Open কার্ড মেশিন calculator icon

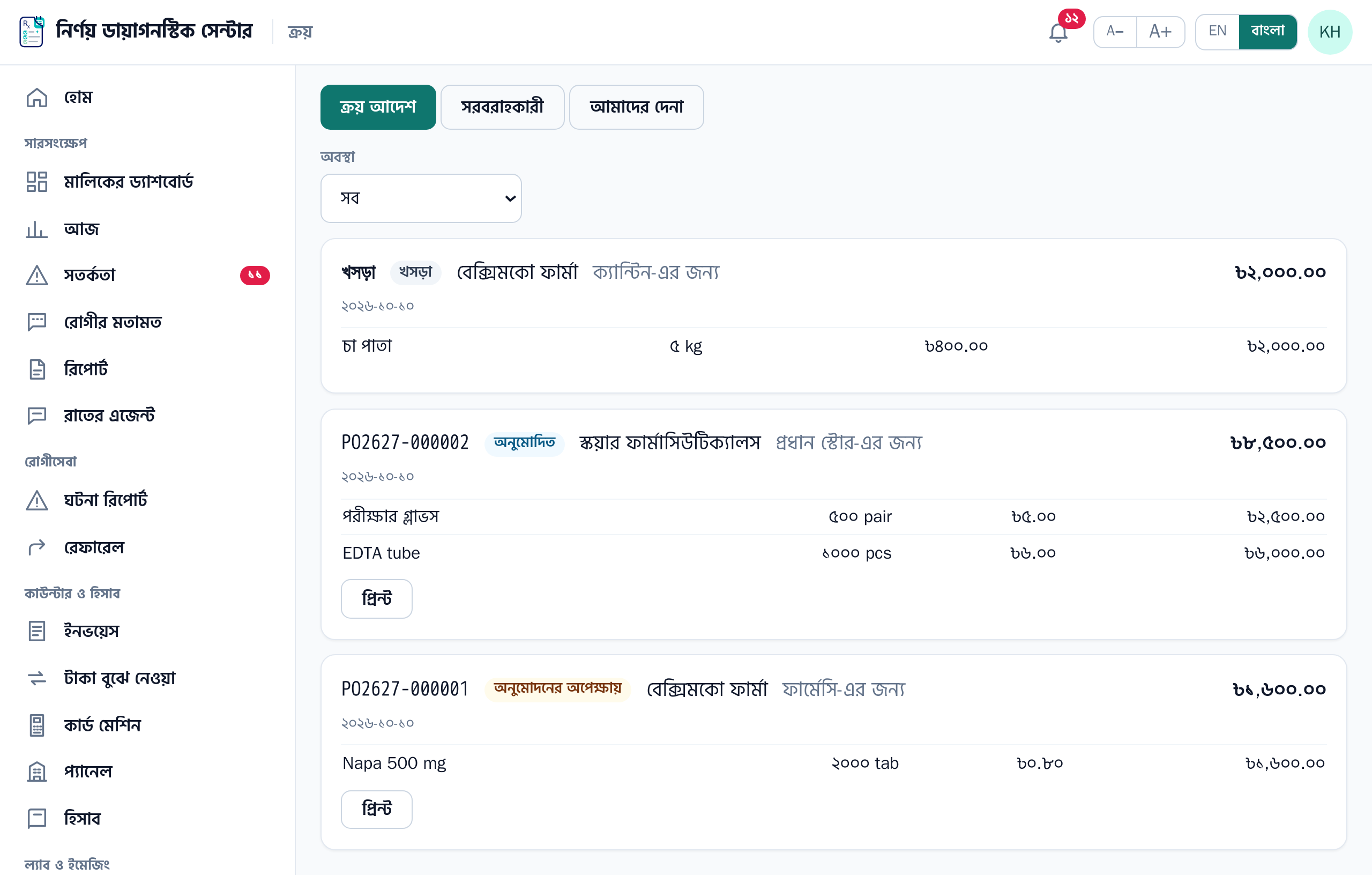click(37, 725)
